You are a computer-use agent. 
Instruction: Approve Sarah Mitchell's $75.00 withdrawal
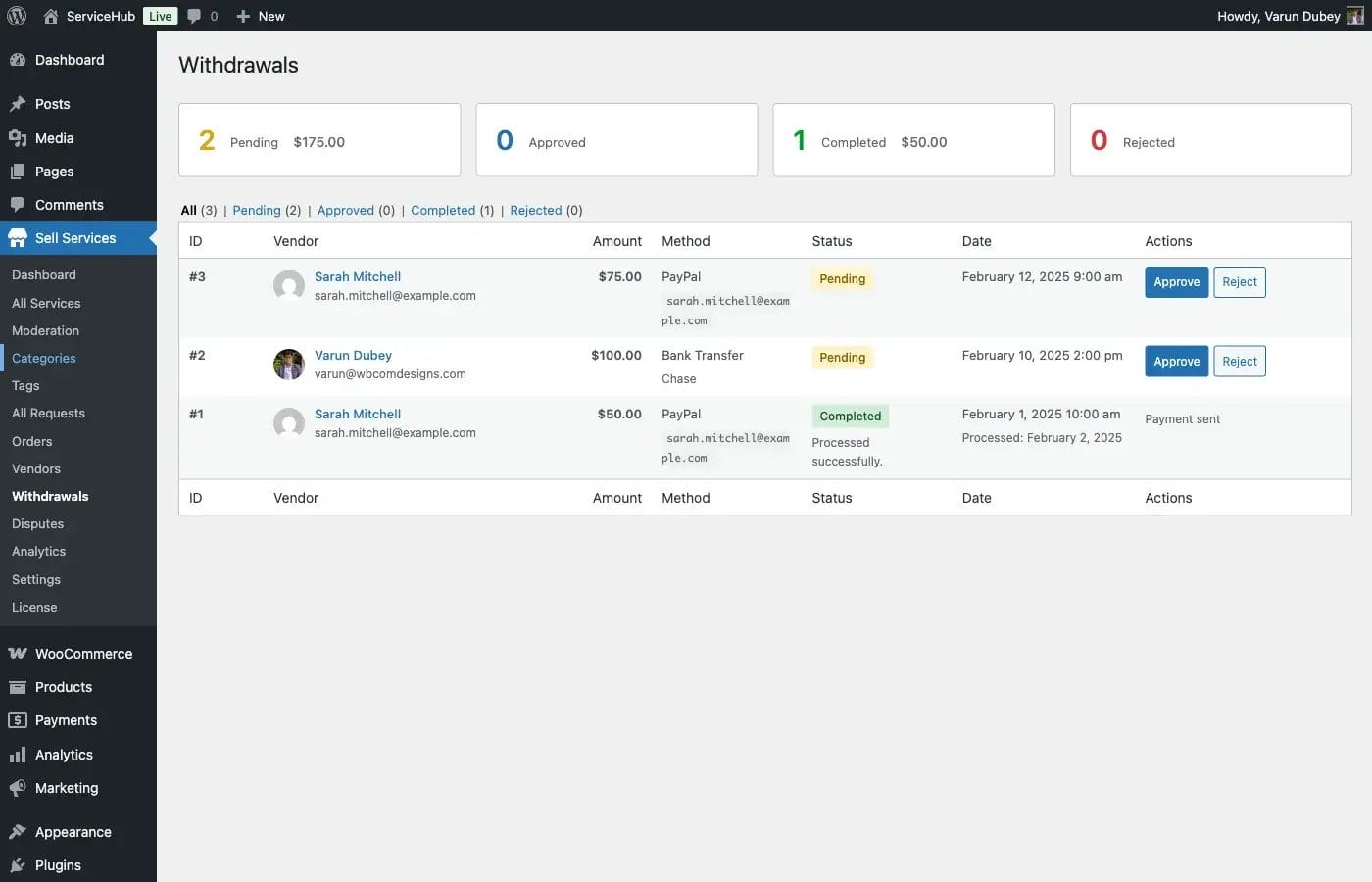(x=1176, y=282)
